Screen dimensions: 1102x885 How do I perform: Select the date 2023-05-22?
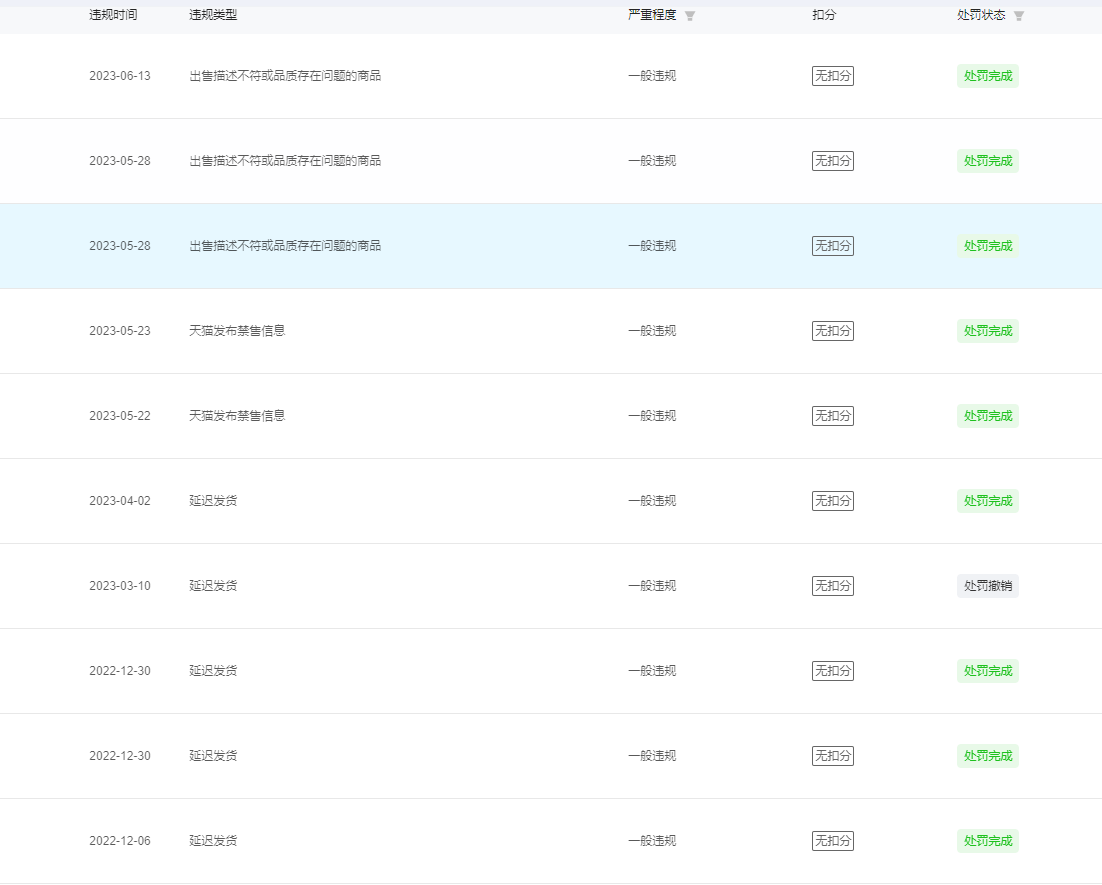click(x=119, y=416)
